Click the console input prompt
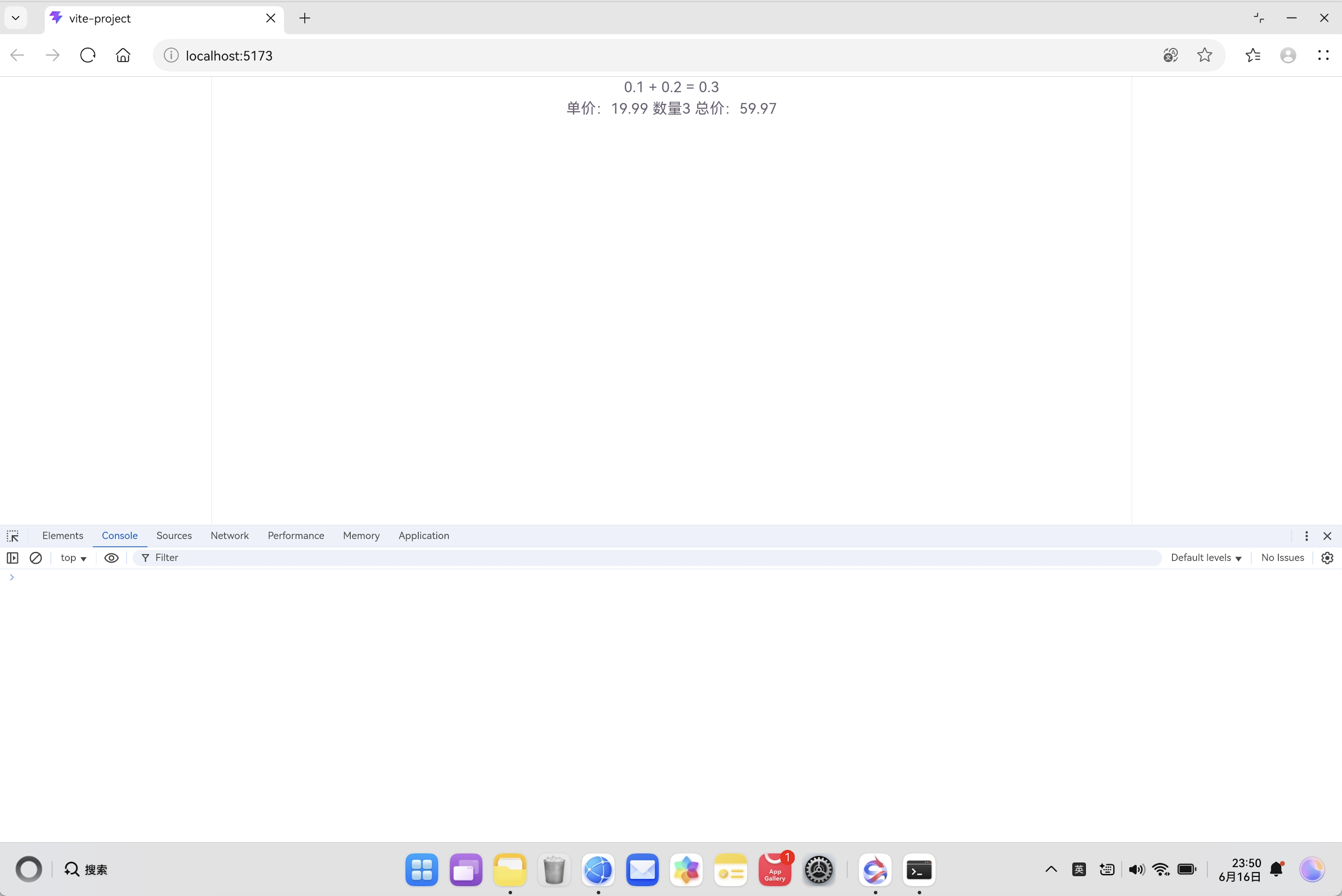 coord(671,577)
